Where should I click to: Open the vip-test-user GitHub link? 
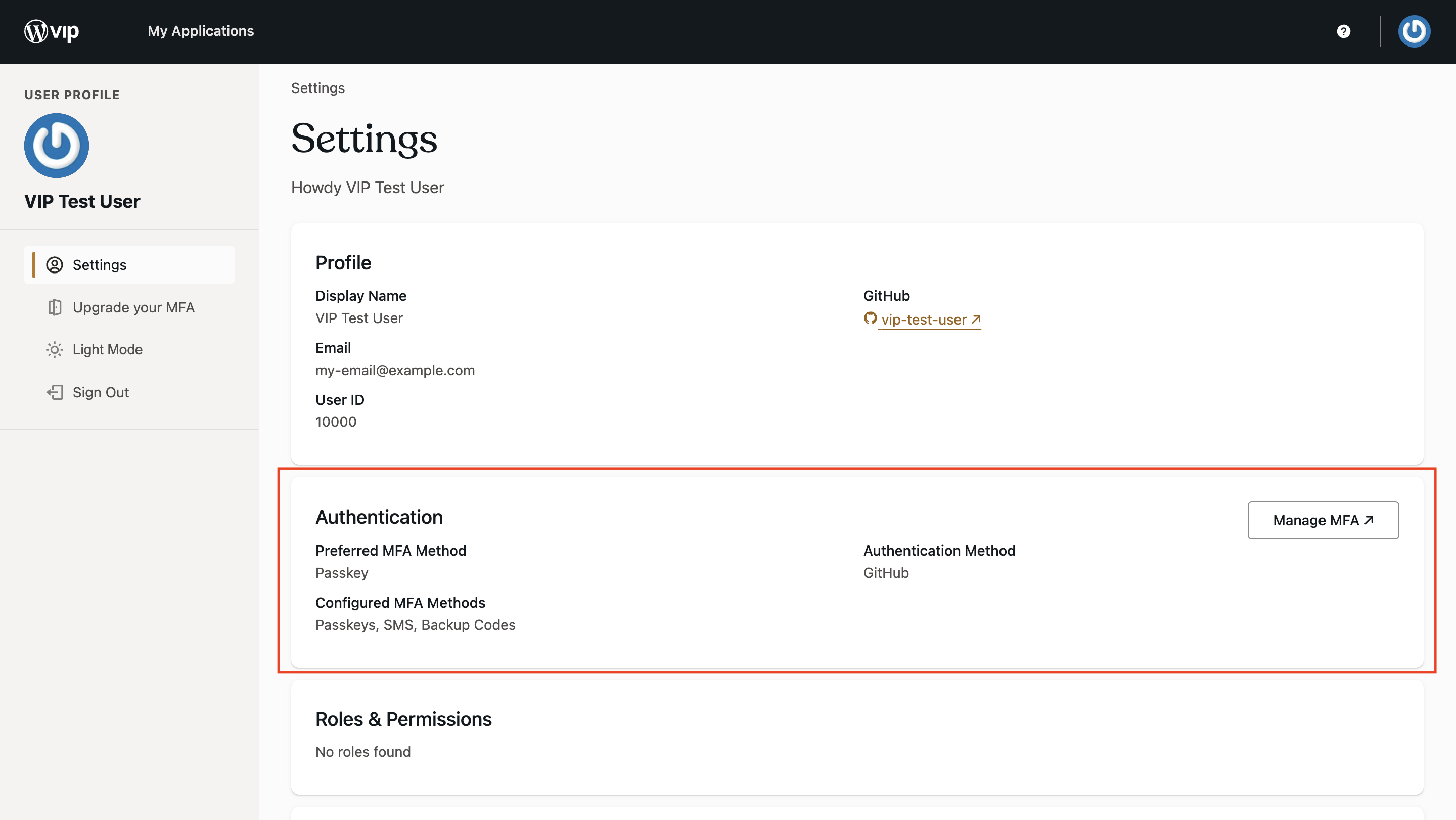click(x=930, y=320)
